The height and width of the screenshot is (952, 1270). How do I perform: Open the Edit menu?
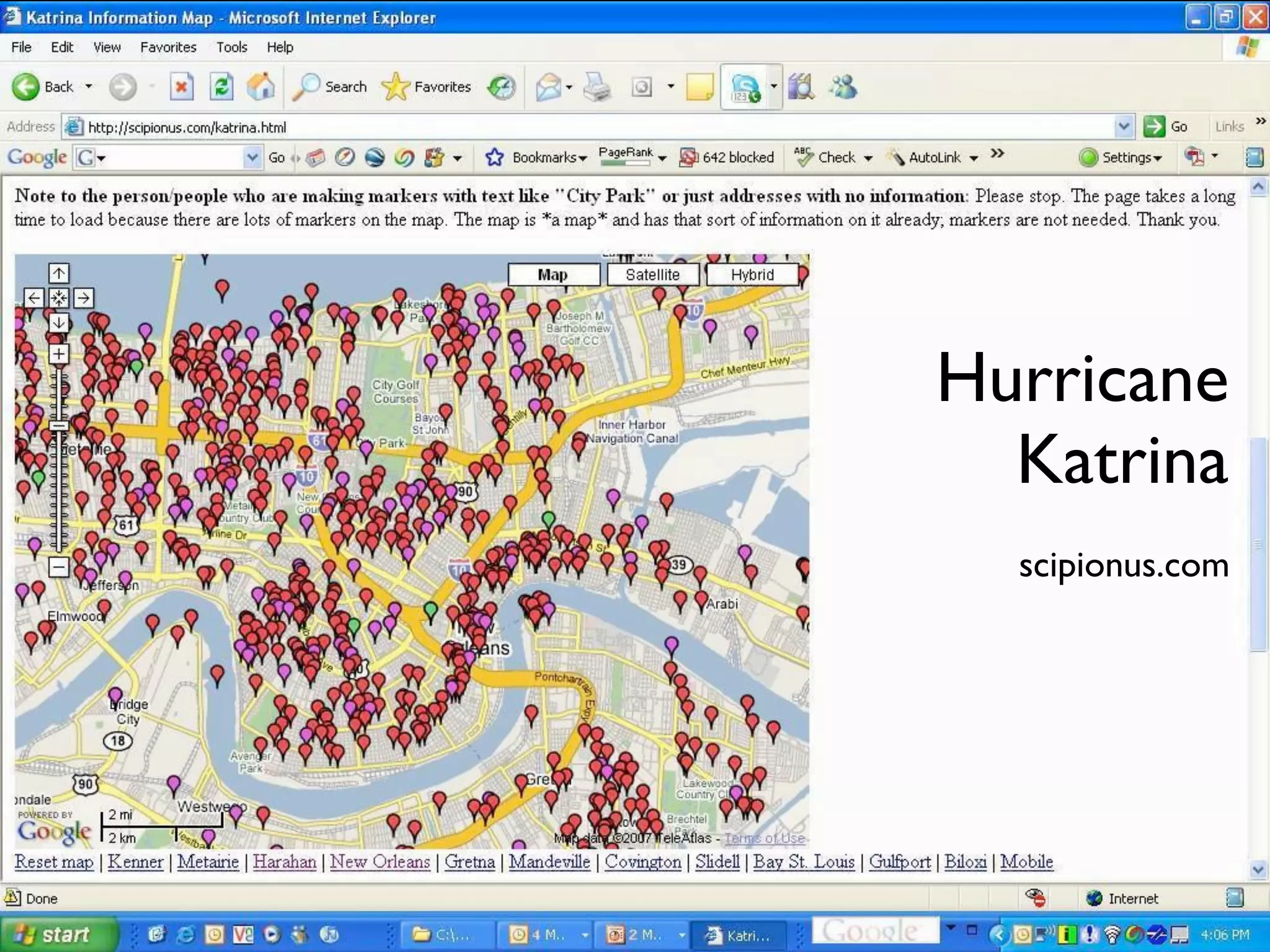click(x=62, y=47)
